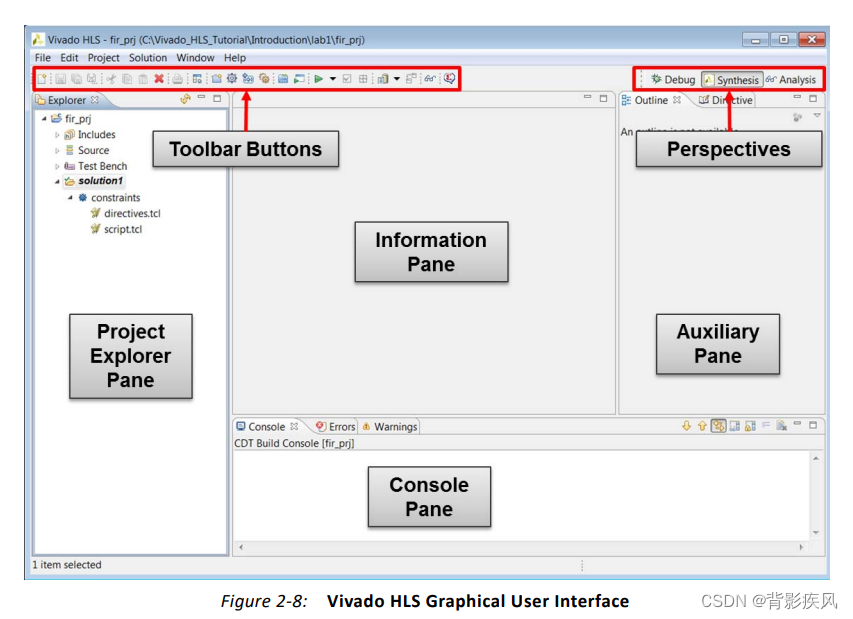853x619 pixels.
Task: Minimize the Explorer pane
Action: point(202,98)
